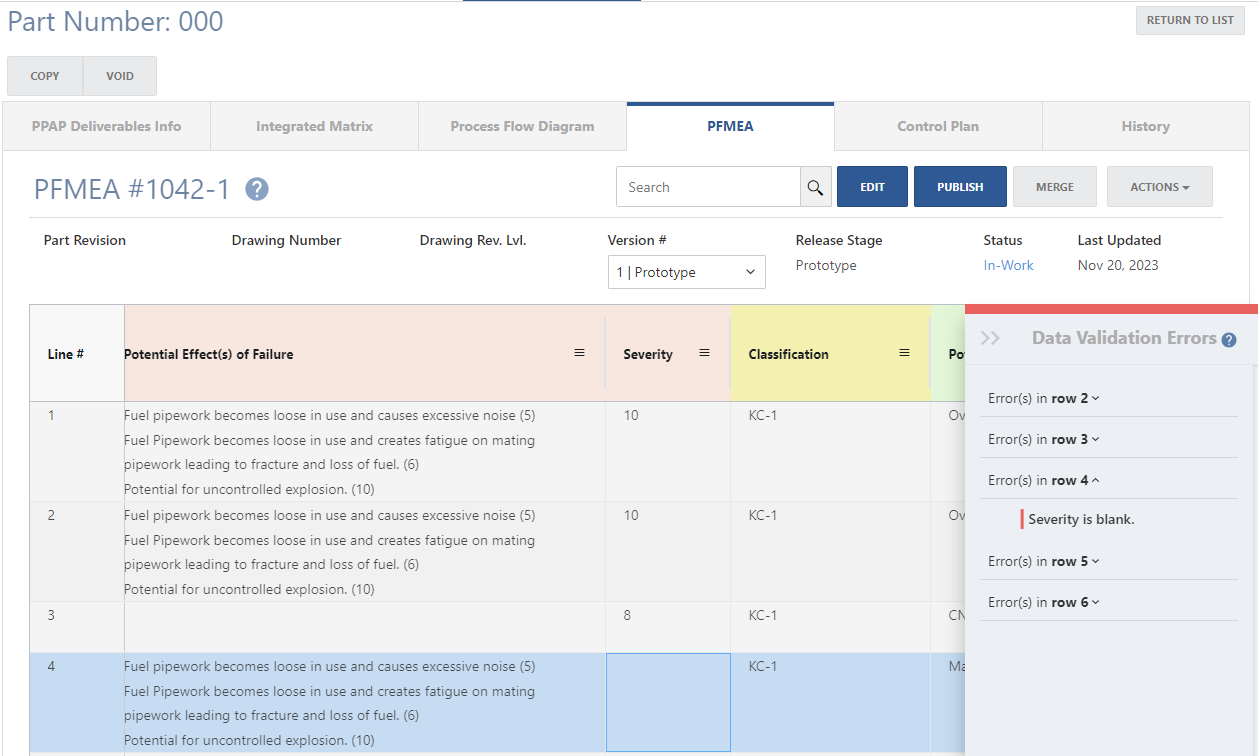
Task: Select the blank Severity cell in row 4
Action: [668, 702]
